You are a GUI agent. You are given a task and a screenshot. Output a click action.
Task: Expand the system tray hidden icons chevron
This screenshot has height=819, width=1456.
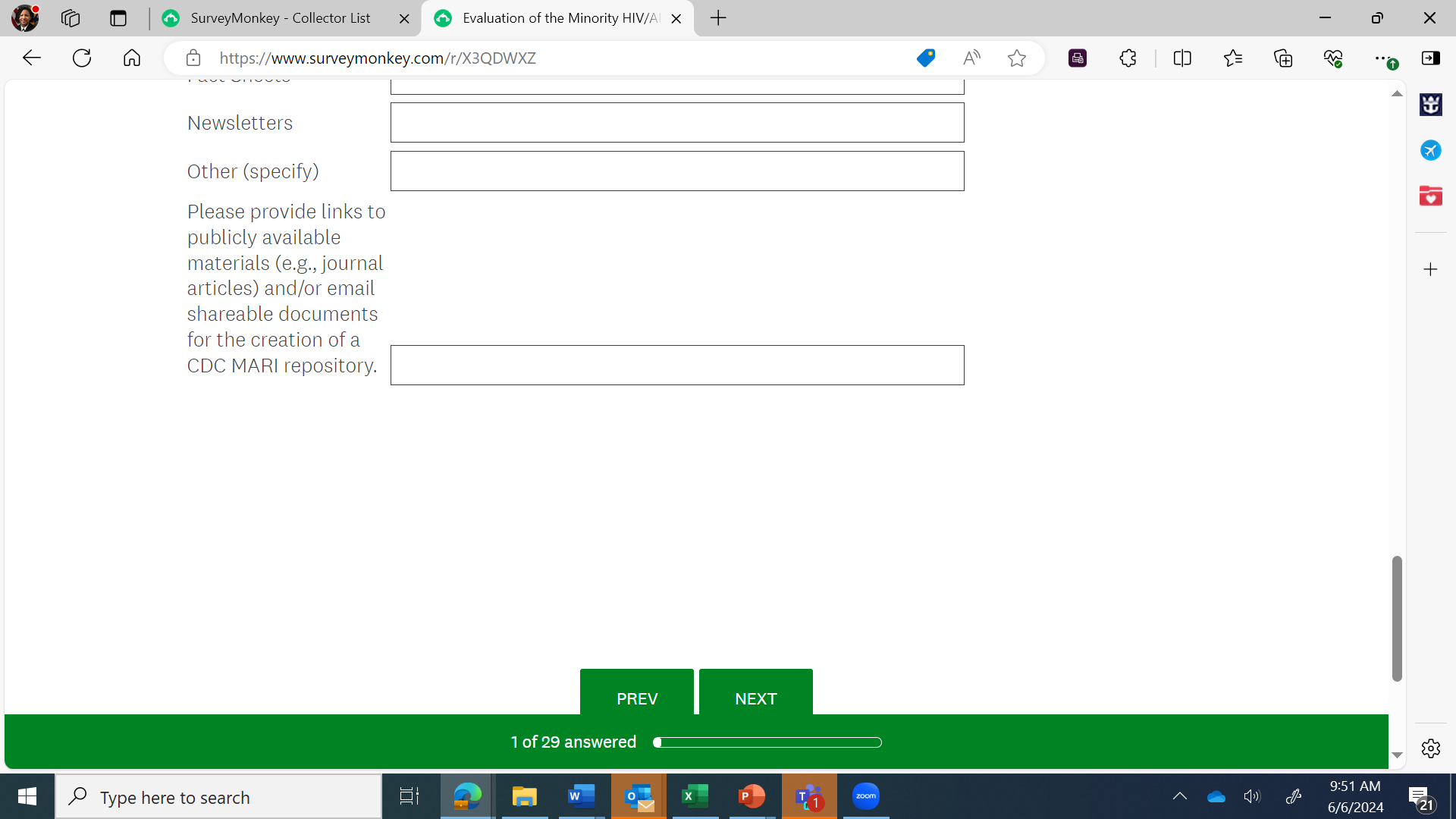(1179, 796)
